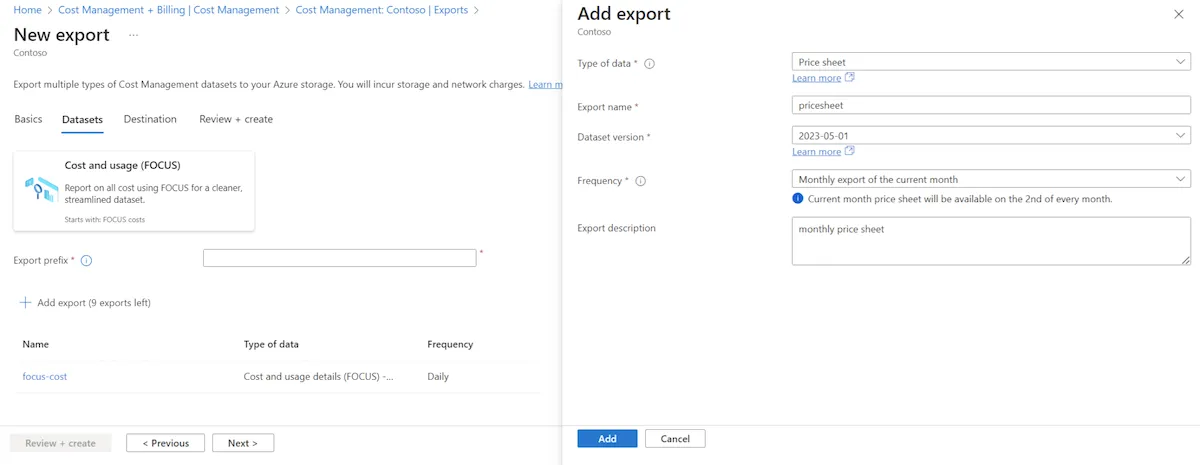Click the Export description text area
1200x465 pixels.
[991, 241]
